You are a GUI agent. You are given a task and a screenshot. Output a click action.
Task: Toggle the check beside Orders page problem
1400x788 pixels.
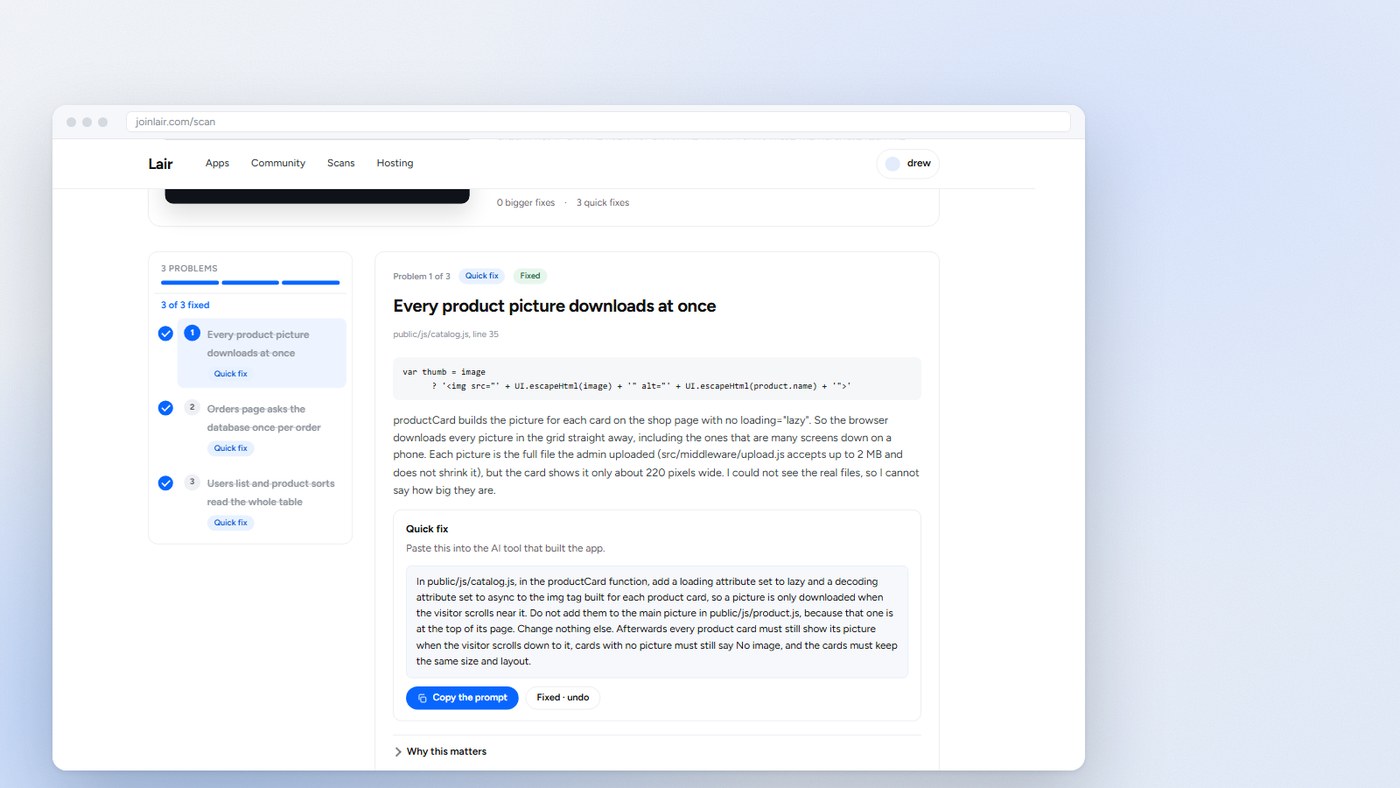pos(166,408)
